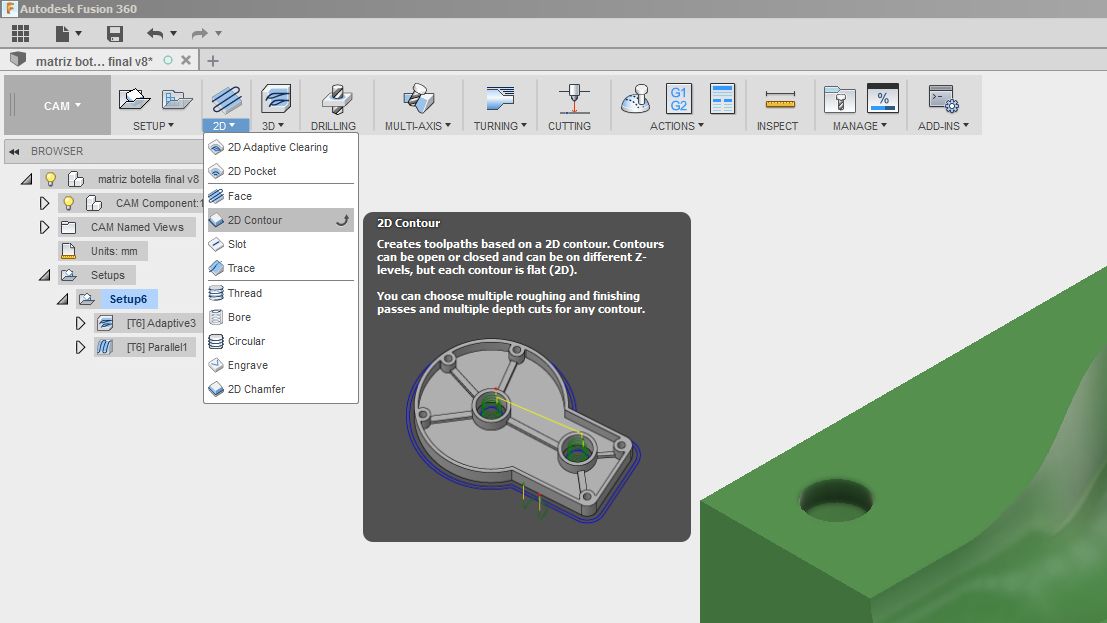Screen dimensions: 1107x623
Task: Choose 2D Contour from menu
Action: (280, 220)
